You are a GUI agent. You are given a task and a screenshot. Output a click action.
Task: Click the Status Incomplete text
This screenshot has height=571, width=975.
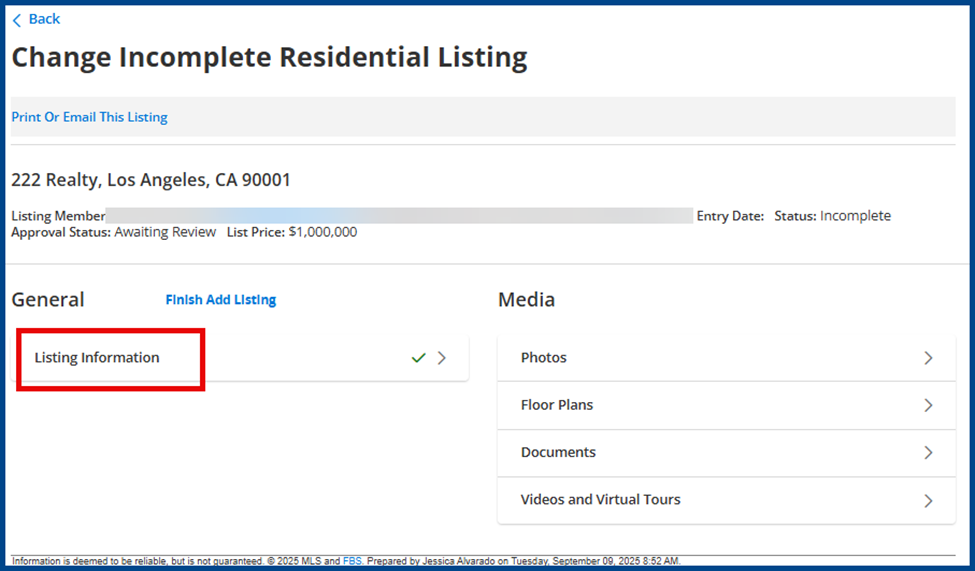[x=832, y=216]
